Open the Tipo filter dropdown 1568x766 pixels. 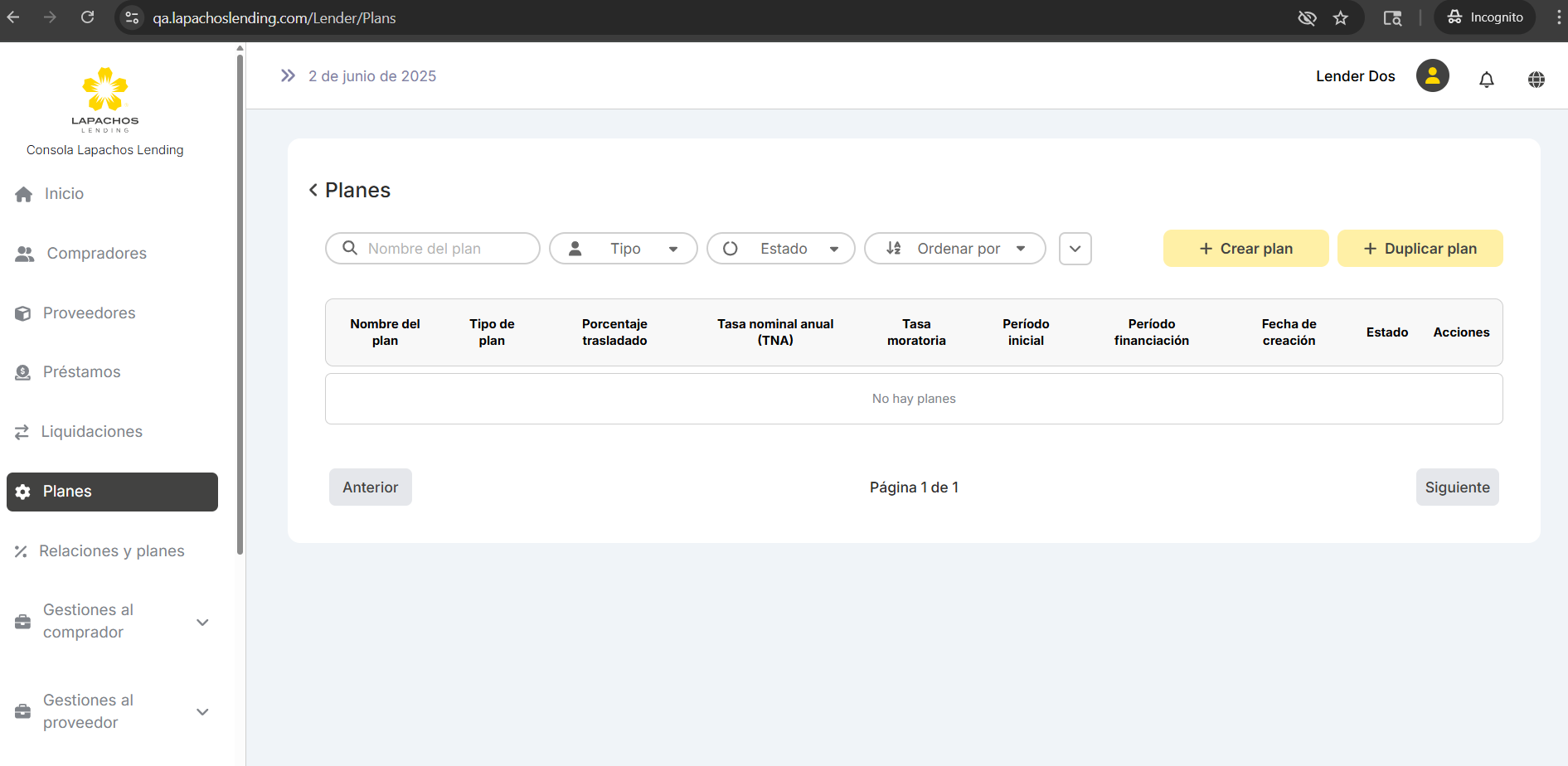tap(624, 249)
